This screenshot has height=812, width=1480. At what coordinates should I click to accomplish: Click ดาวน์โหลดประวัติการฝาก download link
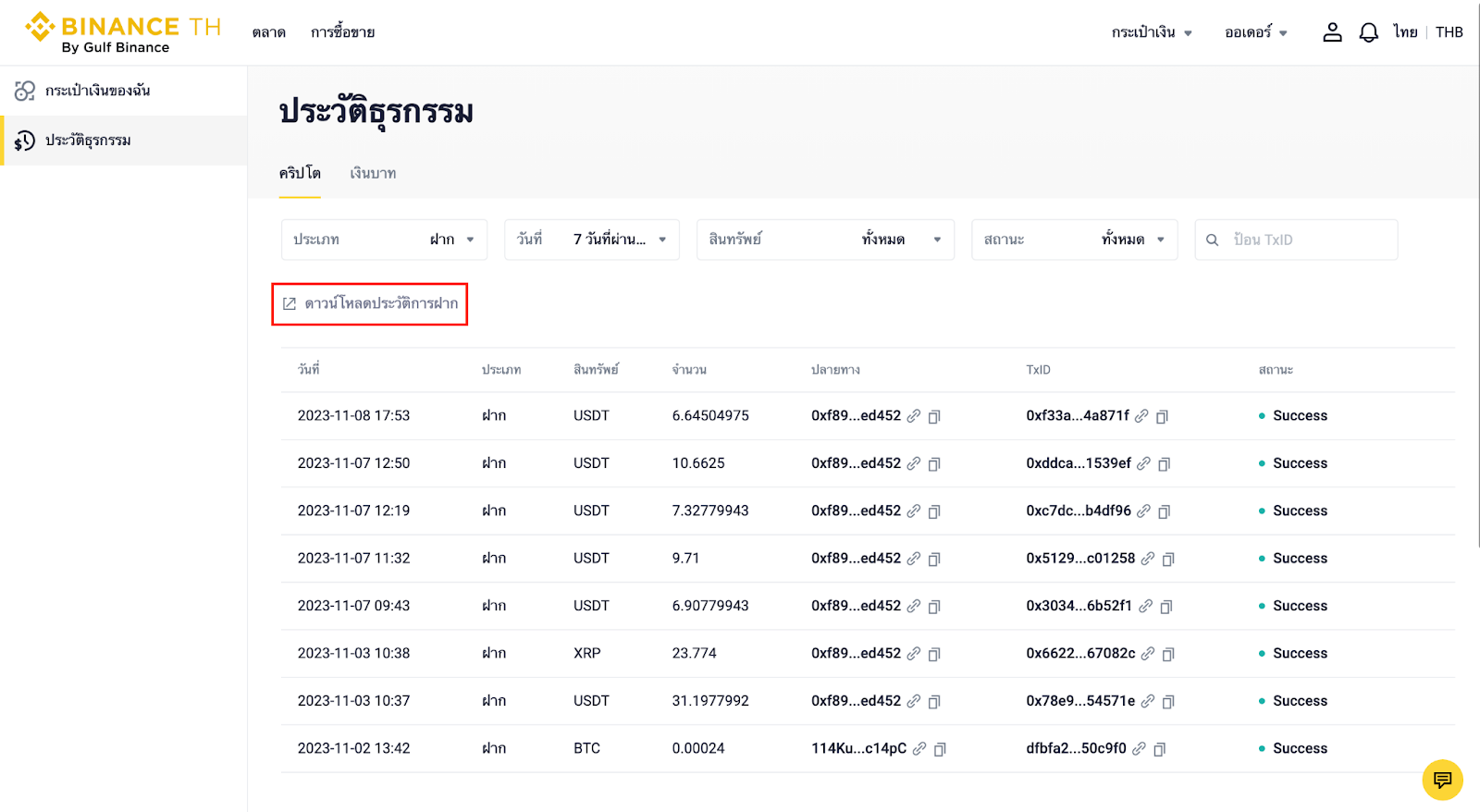tap(370, 303)
